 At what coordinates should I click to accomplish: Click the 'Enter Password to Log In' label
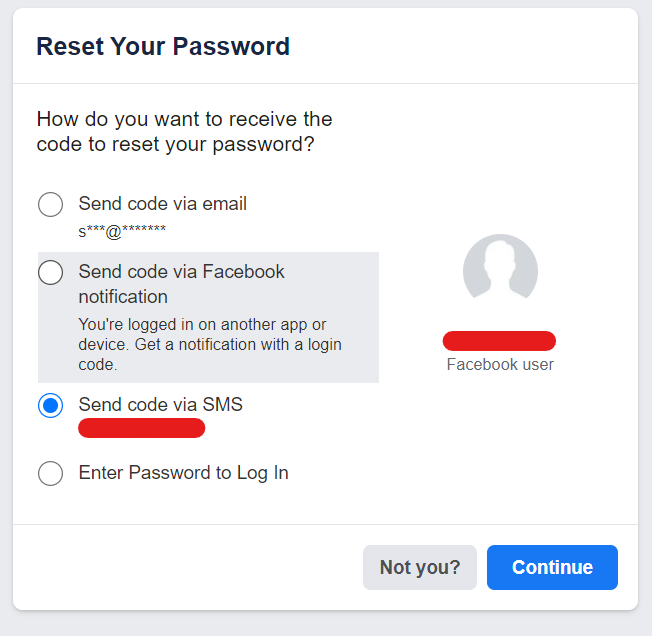tap(183, 473)
